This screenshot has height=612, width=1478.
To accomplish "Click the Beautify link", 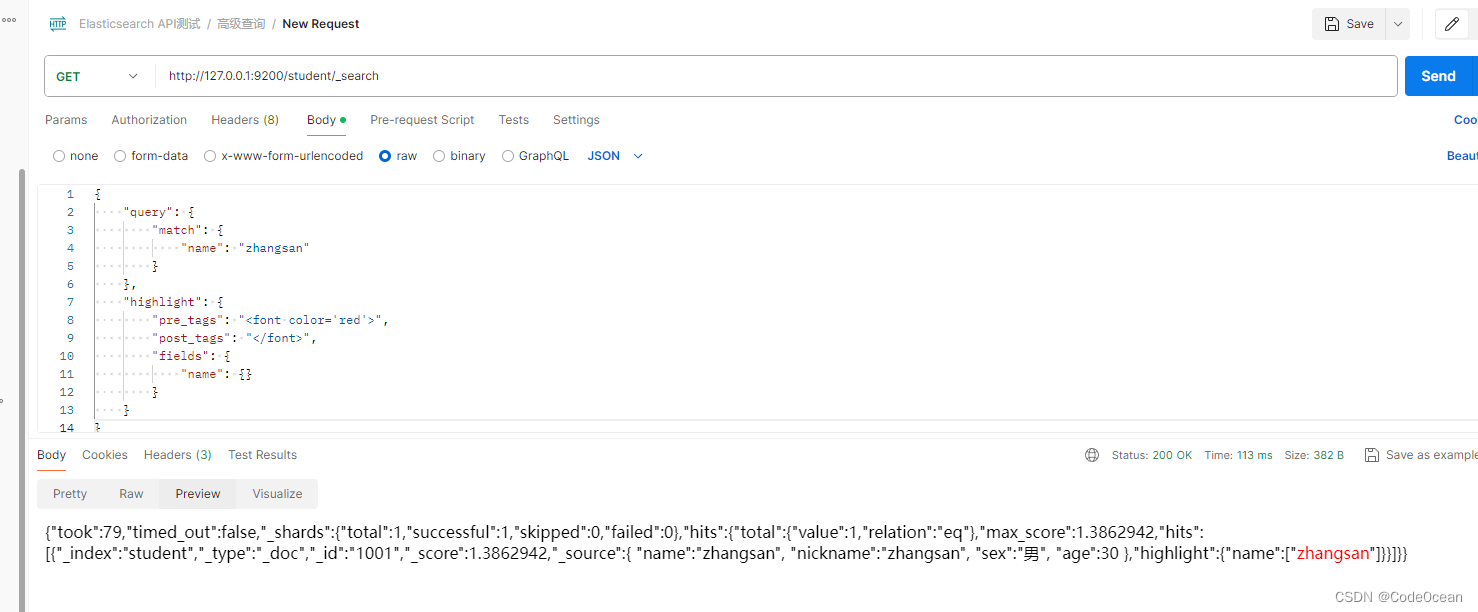I will tap(1462, 156).
